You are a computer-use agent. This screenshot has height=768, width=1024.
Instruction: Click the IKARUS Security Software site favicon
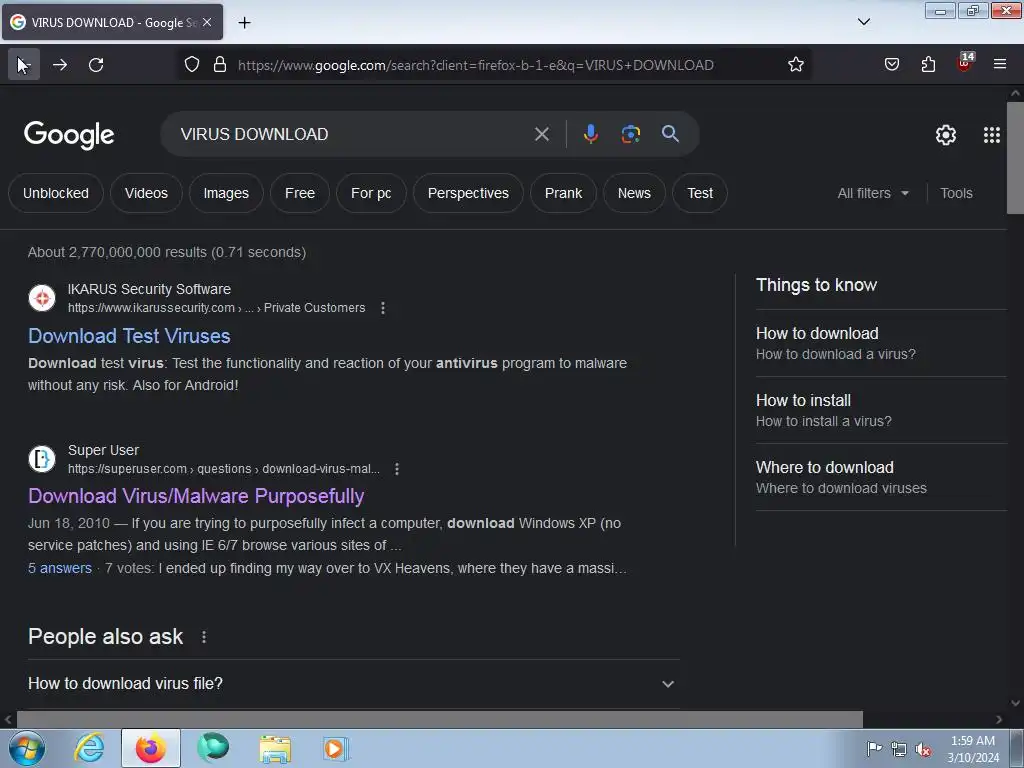(42, 298)
